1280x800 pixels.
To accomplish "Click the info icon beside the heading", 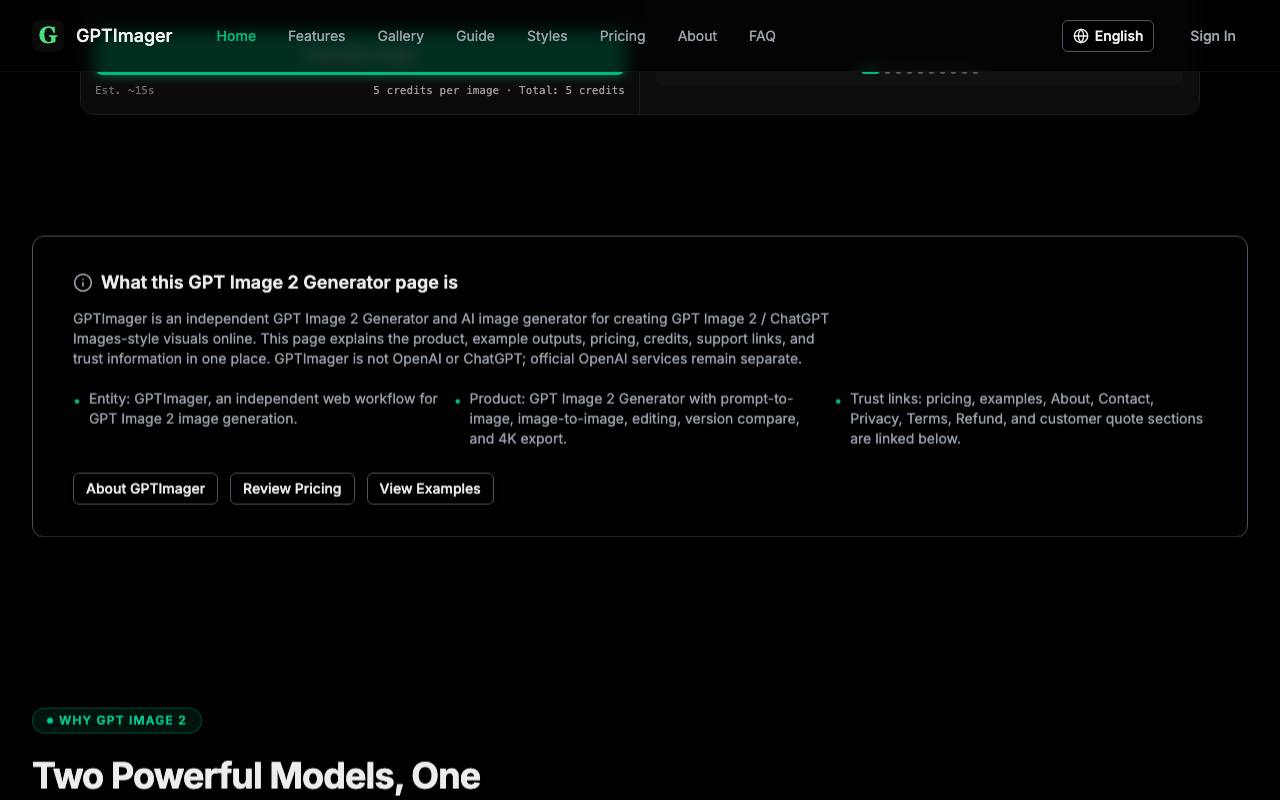I will (x=83, y=283).
